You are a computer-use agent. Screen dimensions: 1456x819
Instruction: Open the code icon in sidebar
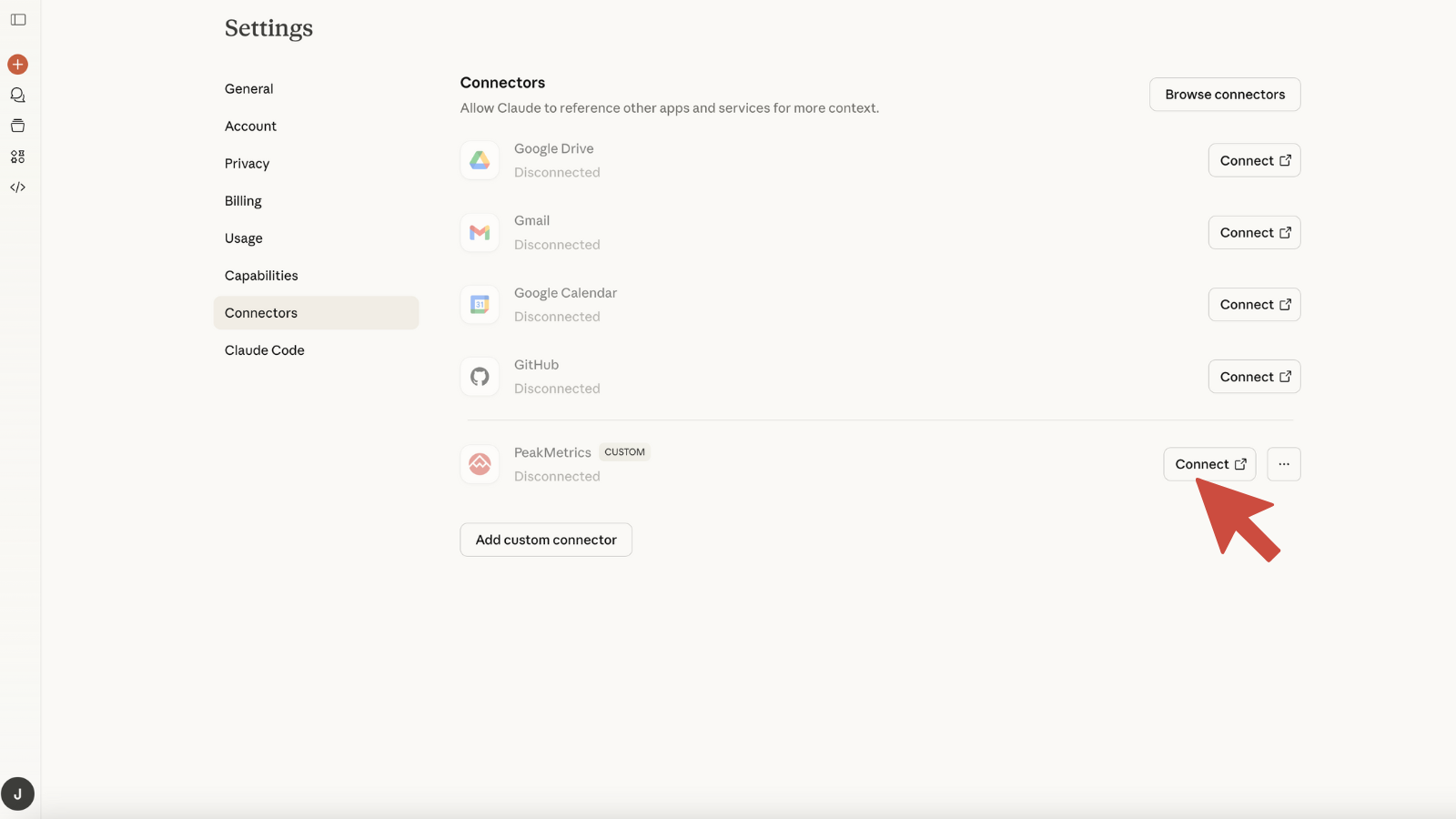(x=18, y=187)
